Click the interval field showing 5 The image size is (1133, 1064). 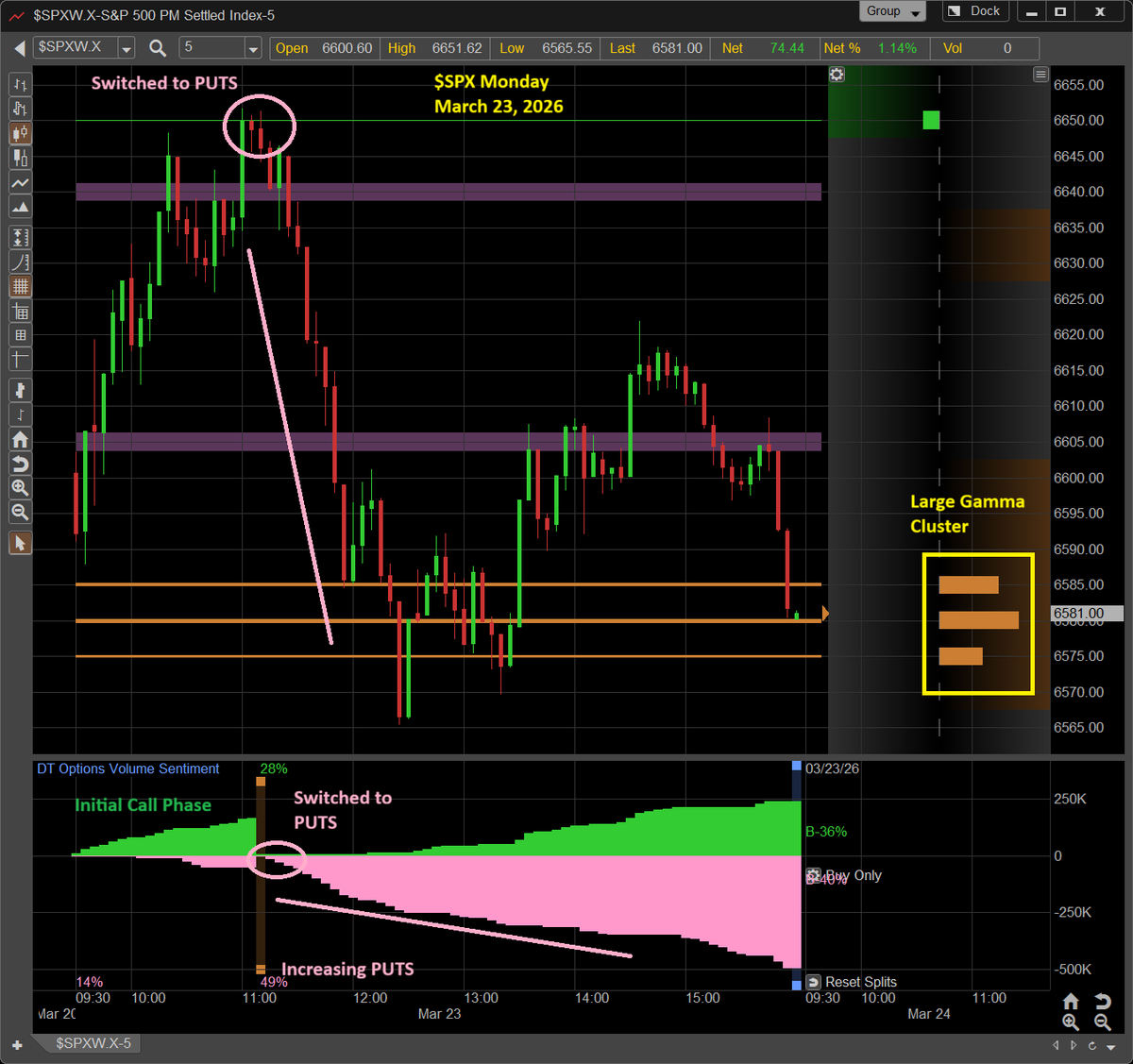(x=211, y=47)
